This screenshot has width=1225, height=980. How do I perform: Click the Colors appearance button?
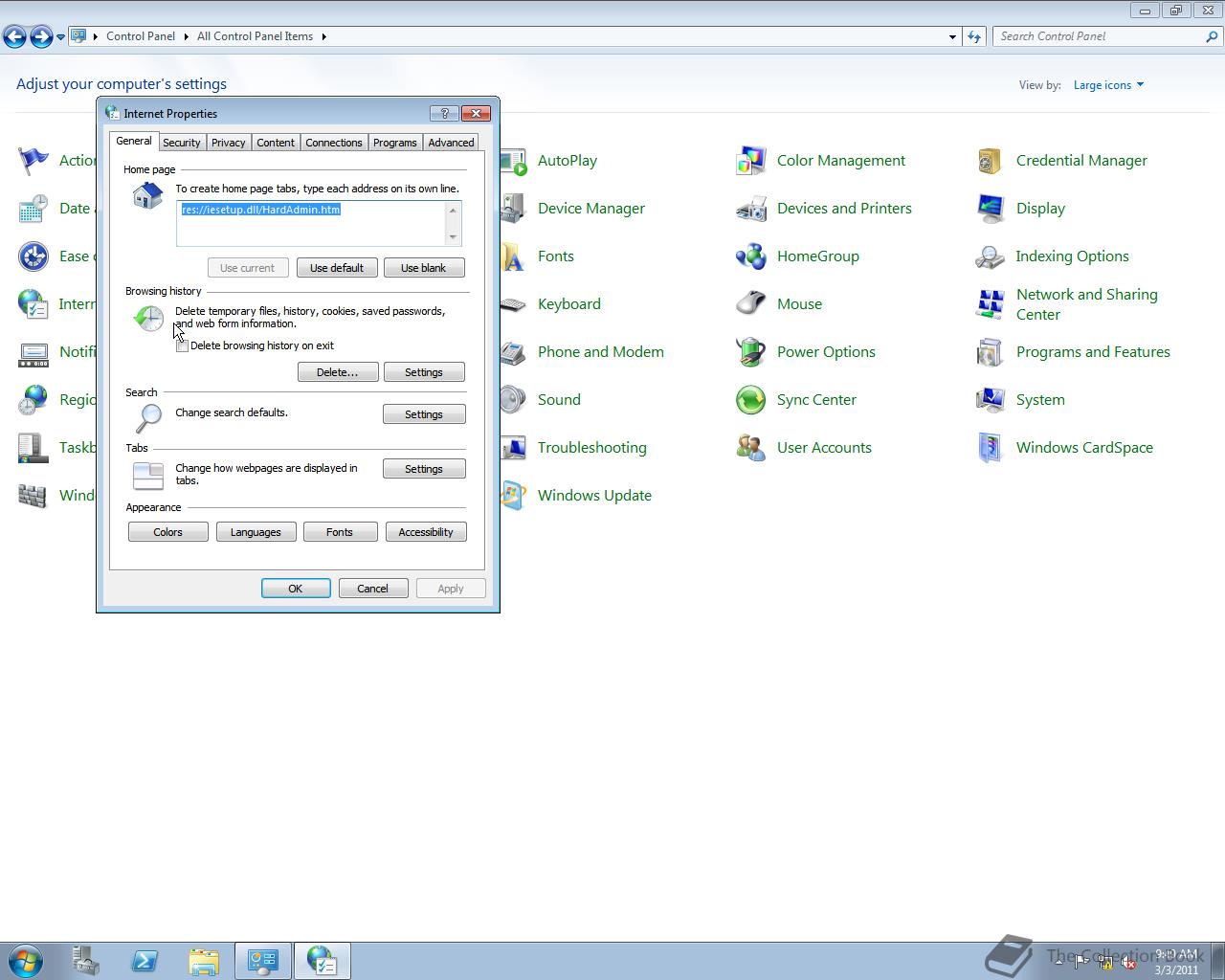167,532
